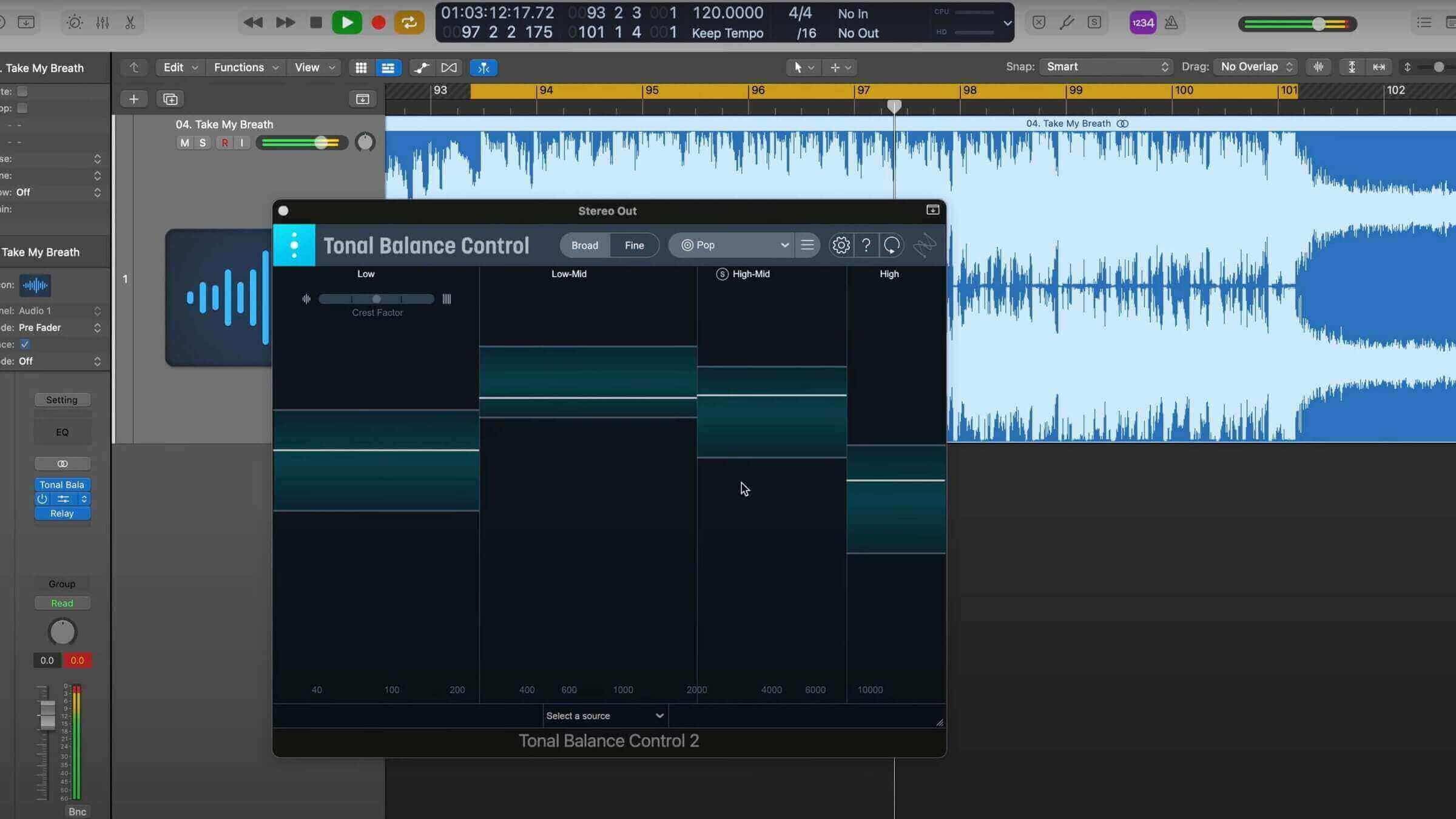Image resolution: width=1456 pixels, height=819 pixels.
Task: Solo High-Mid band S icon
Action: 722,274
